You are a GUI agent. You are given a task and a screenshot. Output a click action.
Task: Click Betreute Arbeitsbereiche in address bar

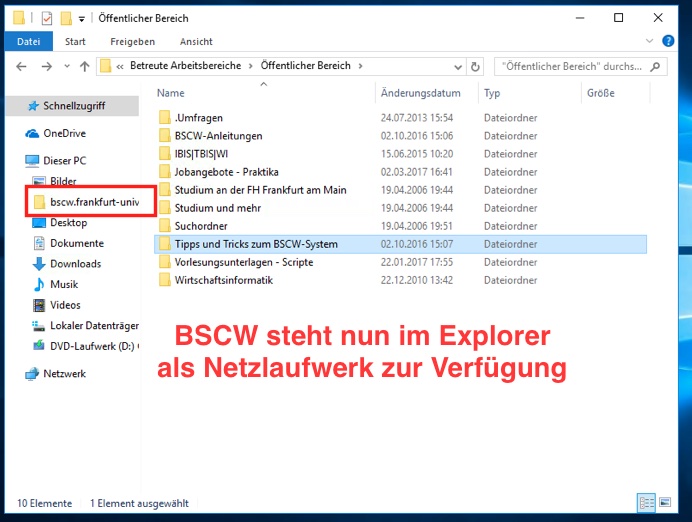click(x=185, y=66)
